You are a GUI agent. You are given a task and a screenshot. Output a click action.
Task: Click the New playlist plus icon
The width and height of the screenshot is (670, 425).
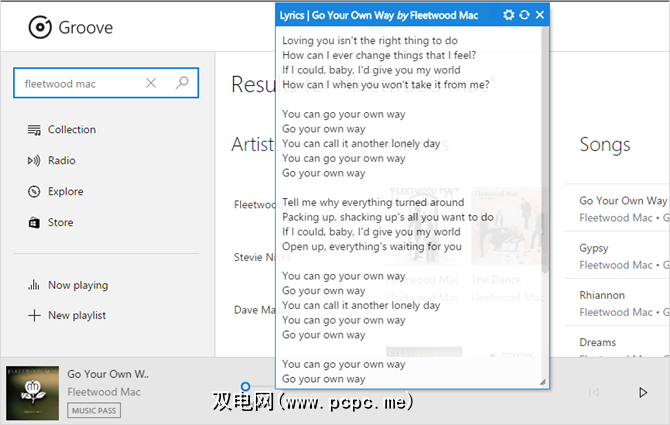click(x=34, y=315)
